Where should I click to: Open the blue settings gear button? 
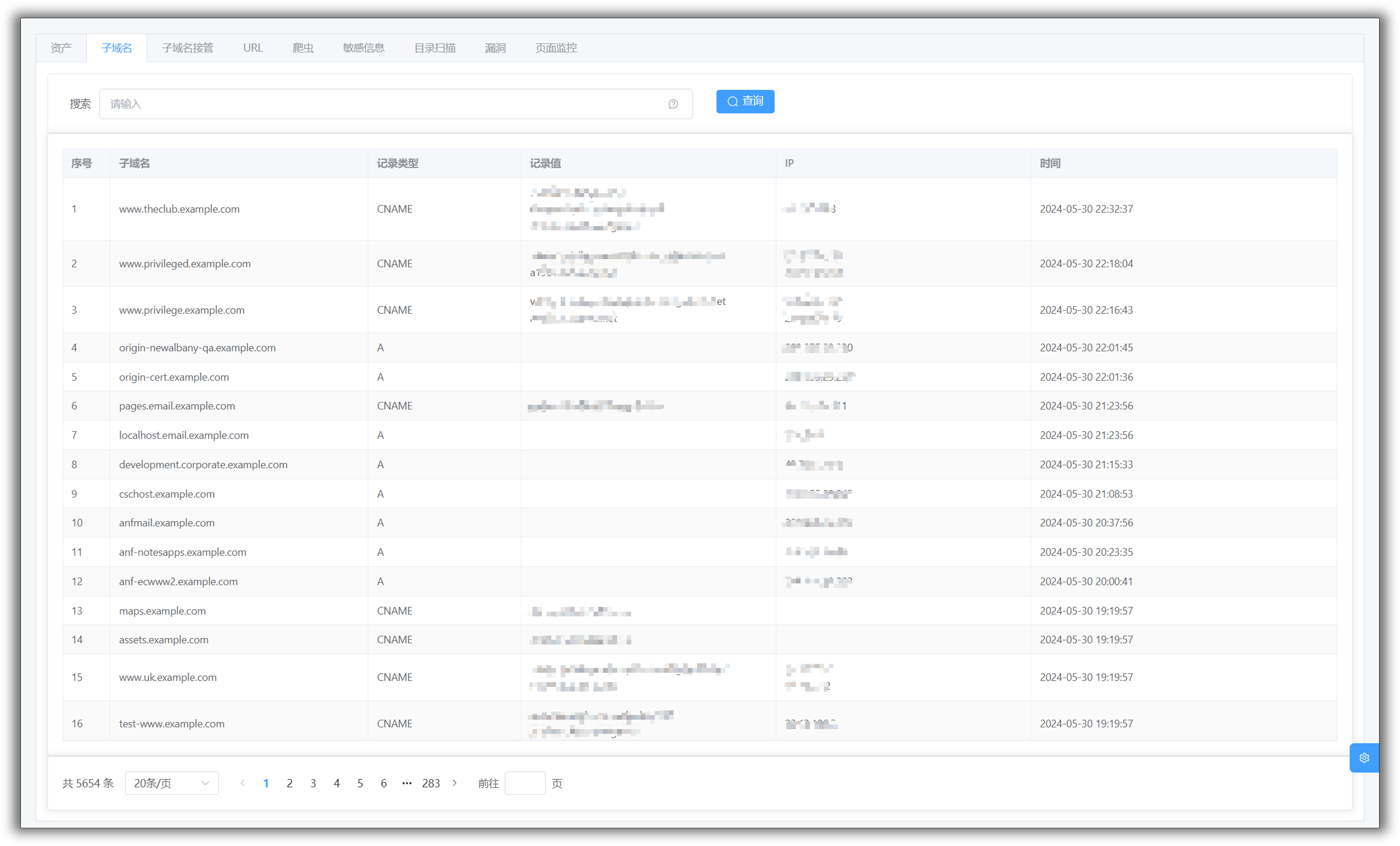pos(1364,758)
